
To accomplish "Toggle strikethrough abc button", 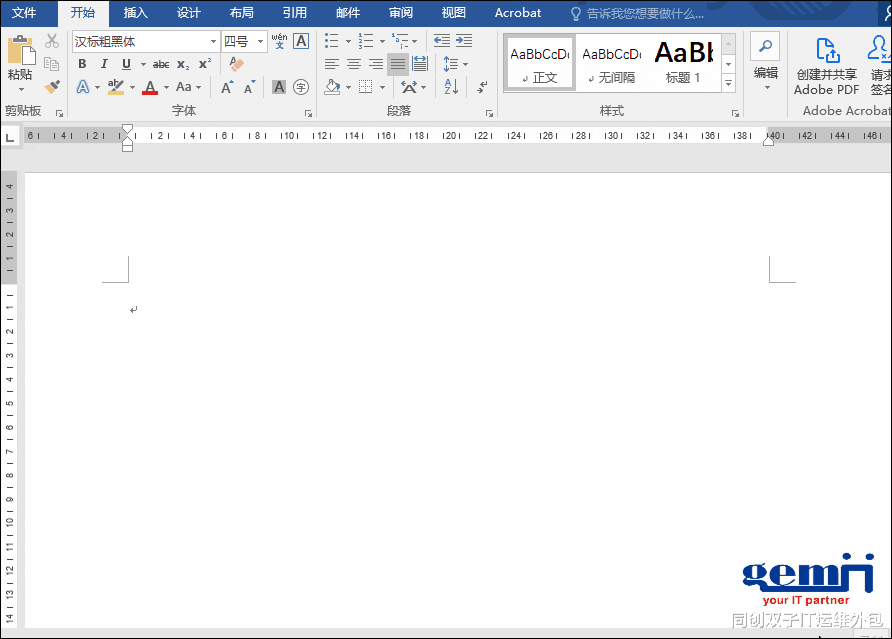I will [x=161, y=64].
